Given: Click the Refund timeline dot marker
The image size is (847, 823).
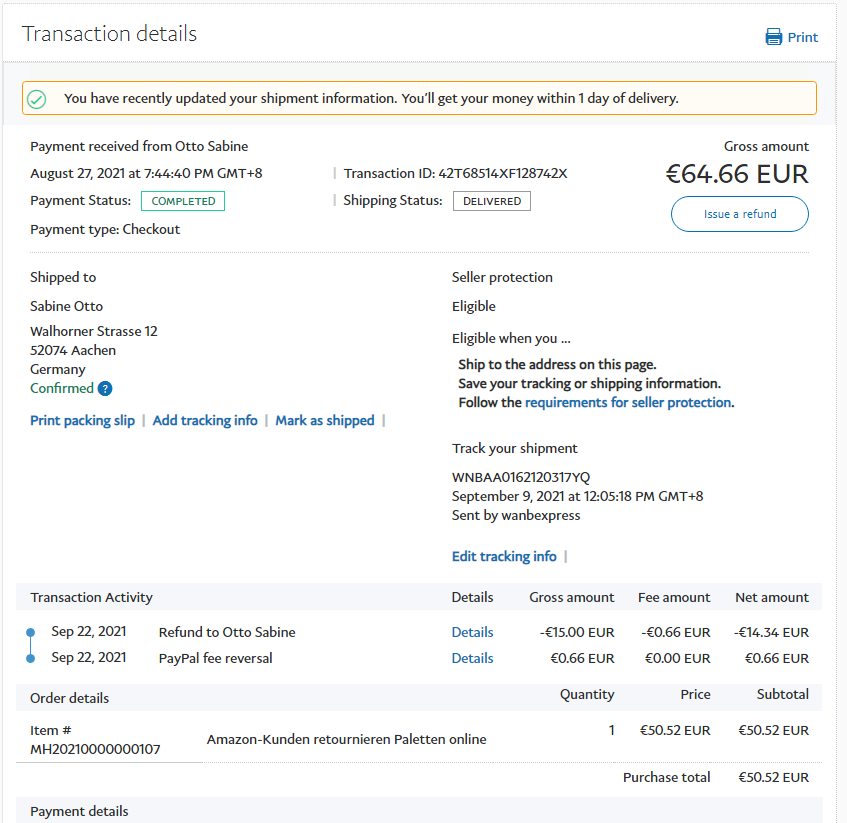Looking at the screenshot, I should [x=30, y=632].
